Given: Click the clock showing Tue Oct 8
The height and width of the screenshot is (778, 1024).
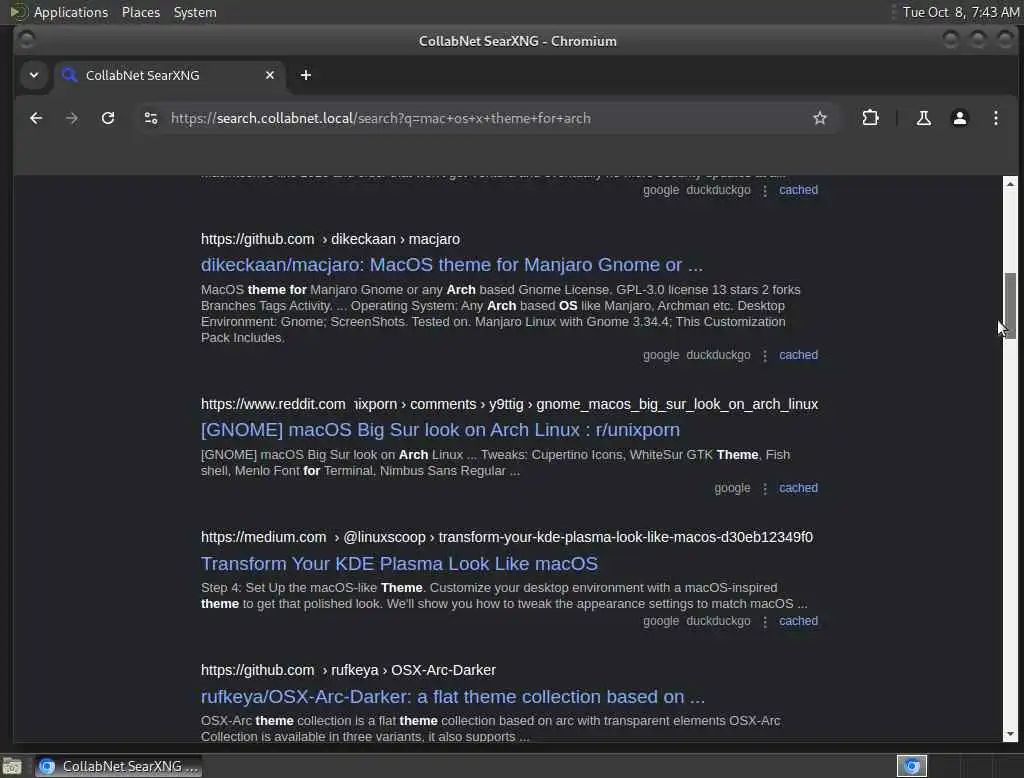Looking at the screenshot, I should click(x=960, y=12).
